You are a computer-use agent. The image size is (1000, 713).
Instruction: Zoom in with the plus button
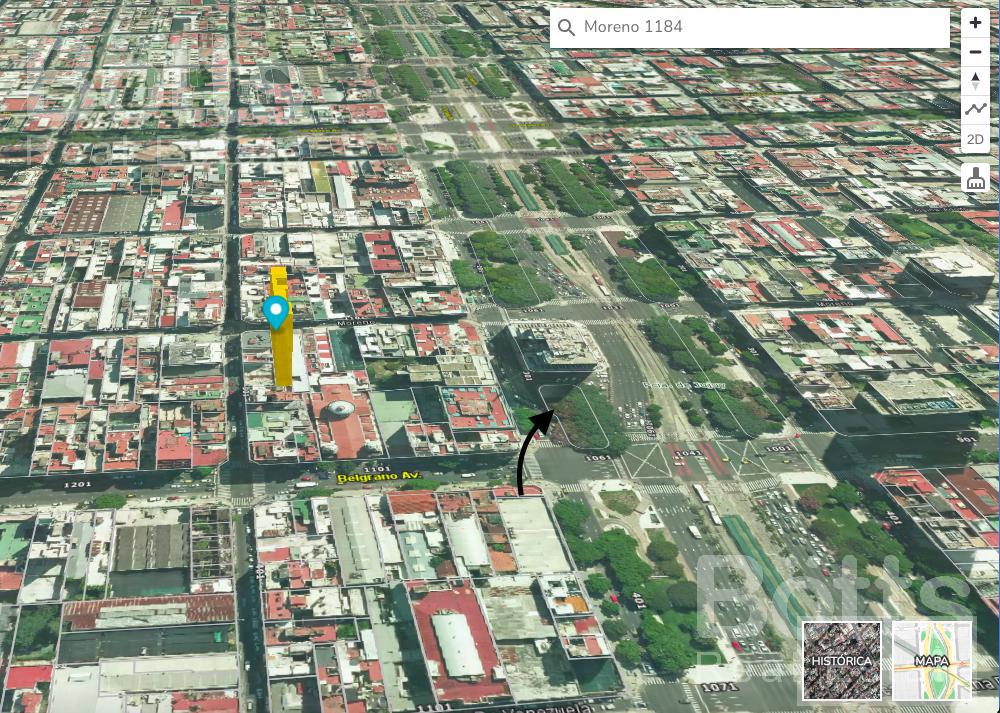click(974, 24)
